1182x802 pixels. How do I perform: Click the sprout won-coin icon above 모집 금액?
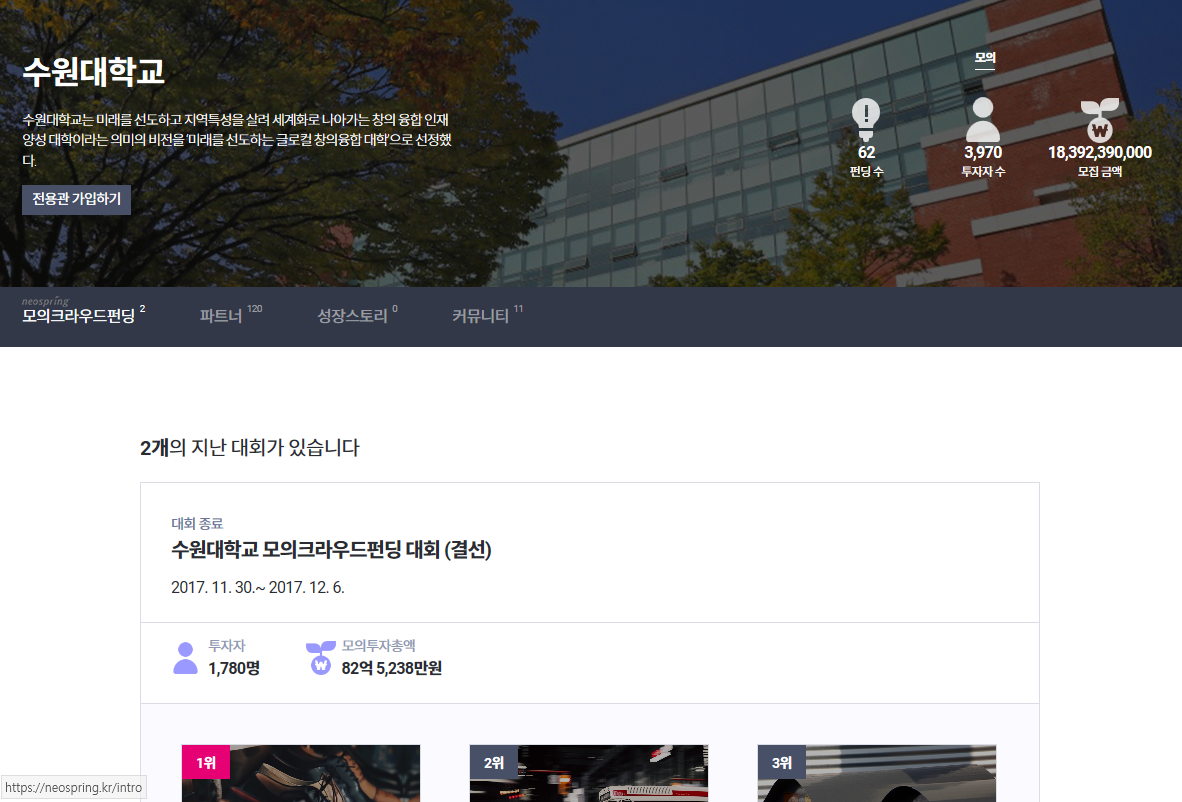(x=1099, y=120)
